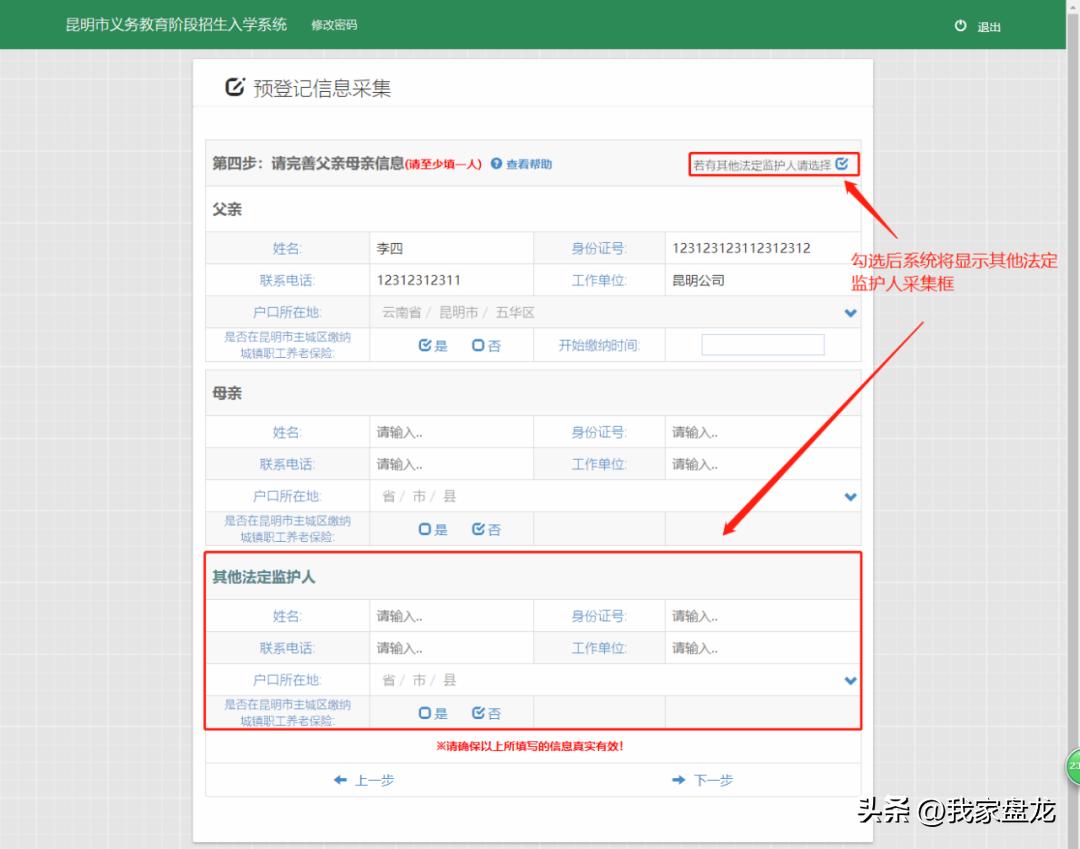Click the green circular countdown badge on right edge
The height and width of the screenshot is (849, 1080).
pyautogui.click(x=1074, y=767)
